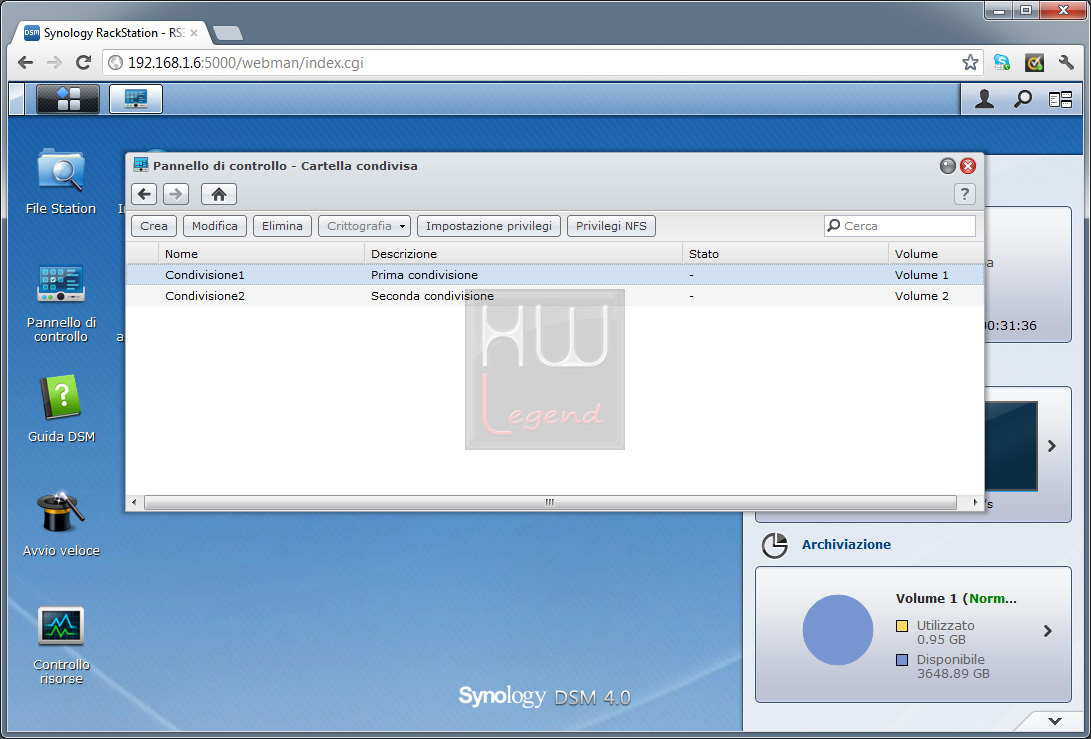Click the Skype extension icon
This screenshot has height=739, width=1091.
1002,63
